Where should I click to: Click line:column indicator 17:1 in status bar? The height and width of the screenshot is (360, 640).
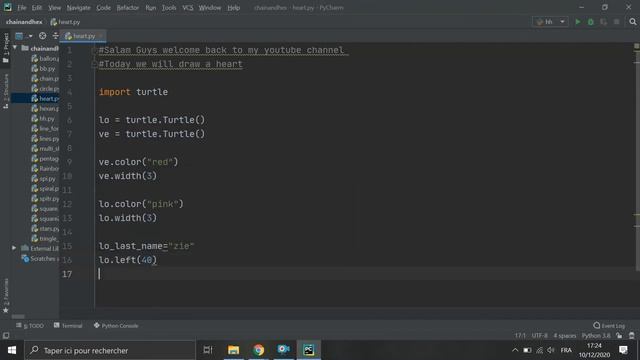pyautogui.click(x=520, y=336)
